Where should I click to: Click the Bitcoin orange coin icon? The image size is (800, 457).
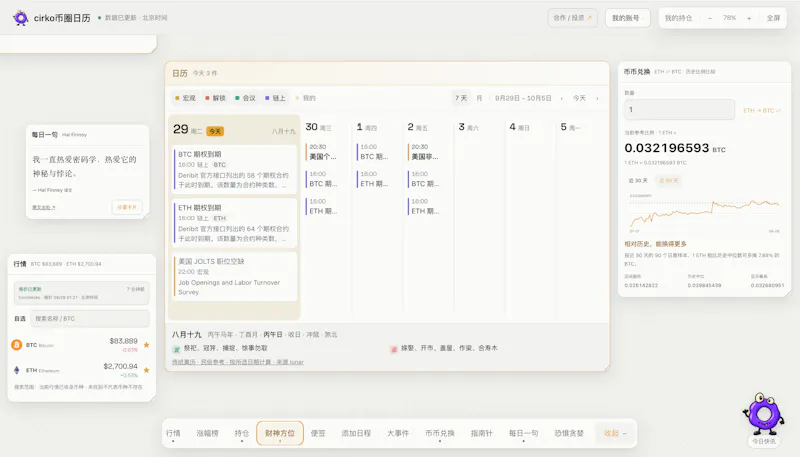[17, 345]
